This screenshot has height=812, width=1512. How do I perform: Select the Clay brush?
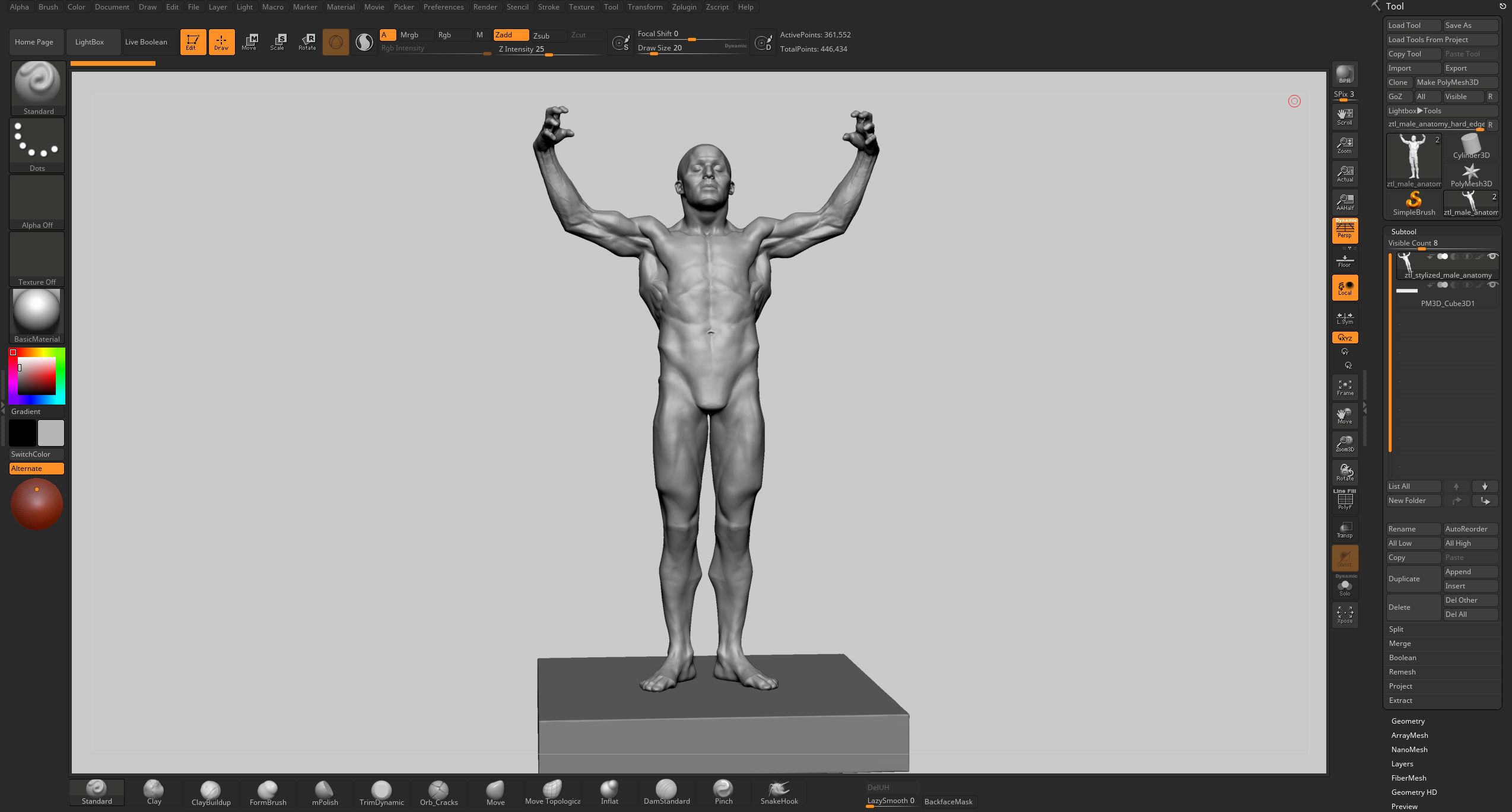click(x=154, y=792)
